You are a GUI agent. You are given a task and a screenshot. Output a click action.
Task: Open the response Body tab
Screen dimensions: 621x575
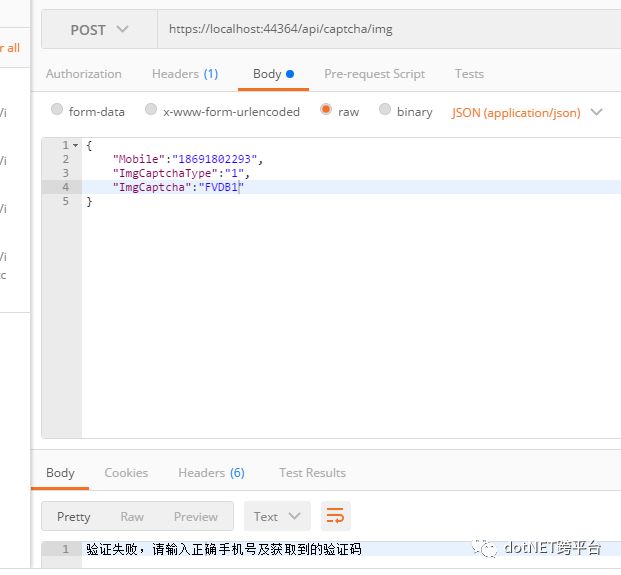tap(60, 473)
